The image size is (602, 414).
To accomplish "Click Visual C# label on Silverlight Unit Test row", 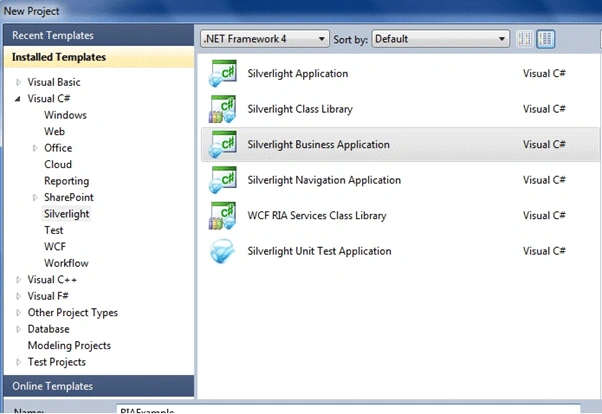I will pyautogui.click(x=544, y=251).
